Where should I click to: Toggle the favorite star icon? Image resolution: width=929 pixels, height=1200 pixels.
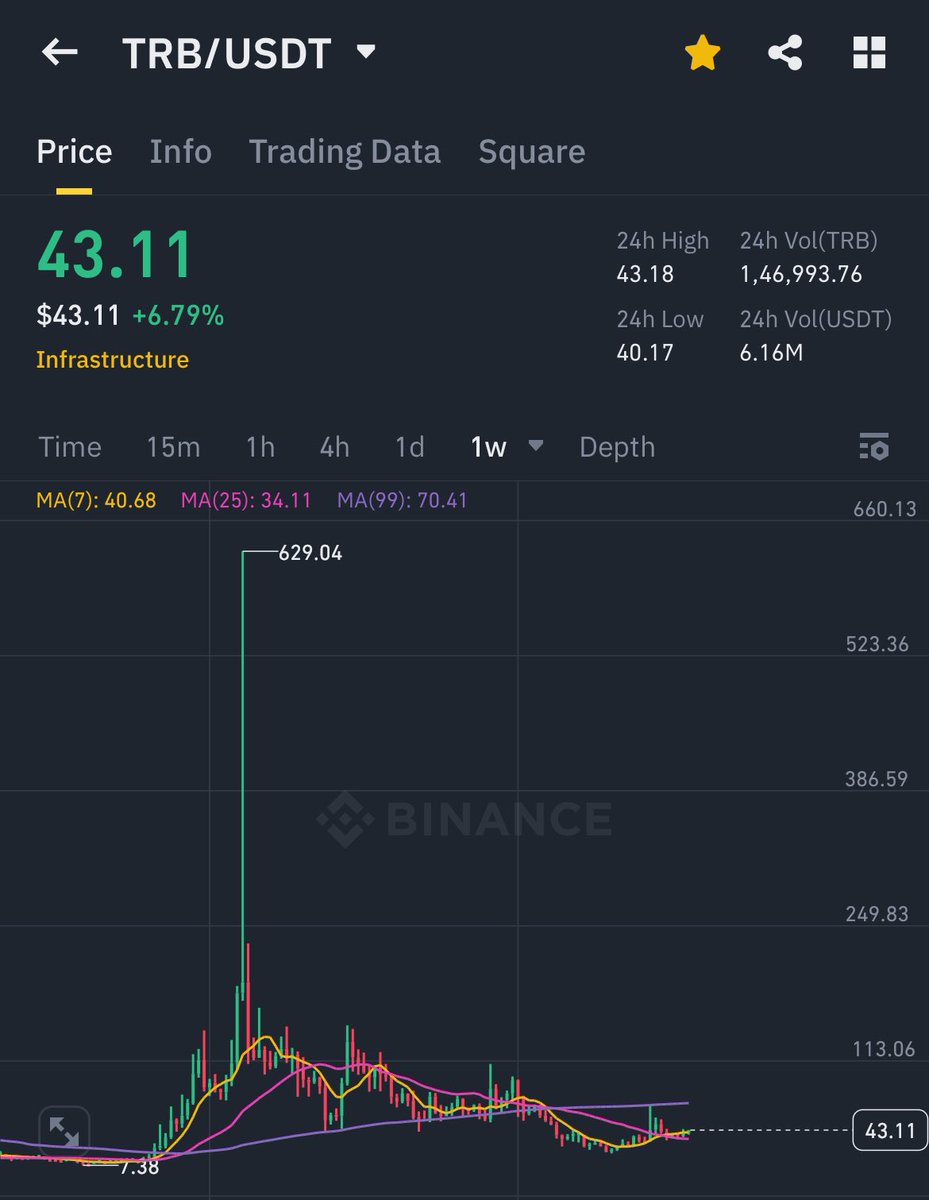click(703, 53)
